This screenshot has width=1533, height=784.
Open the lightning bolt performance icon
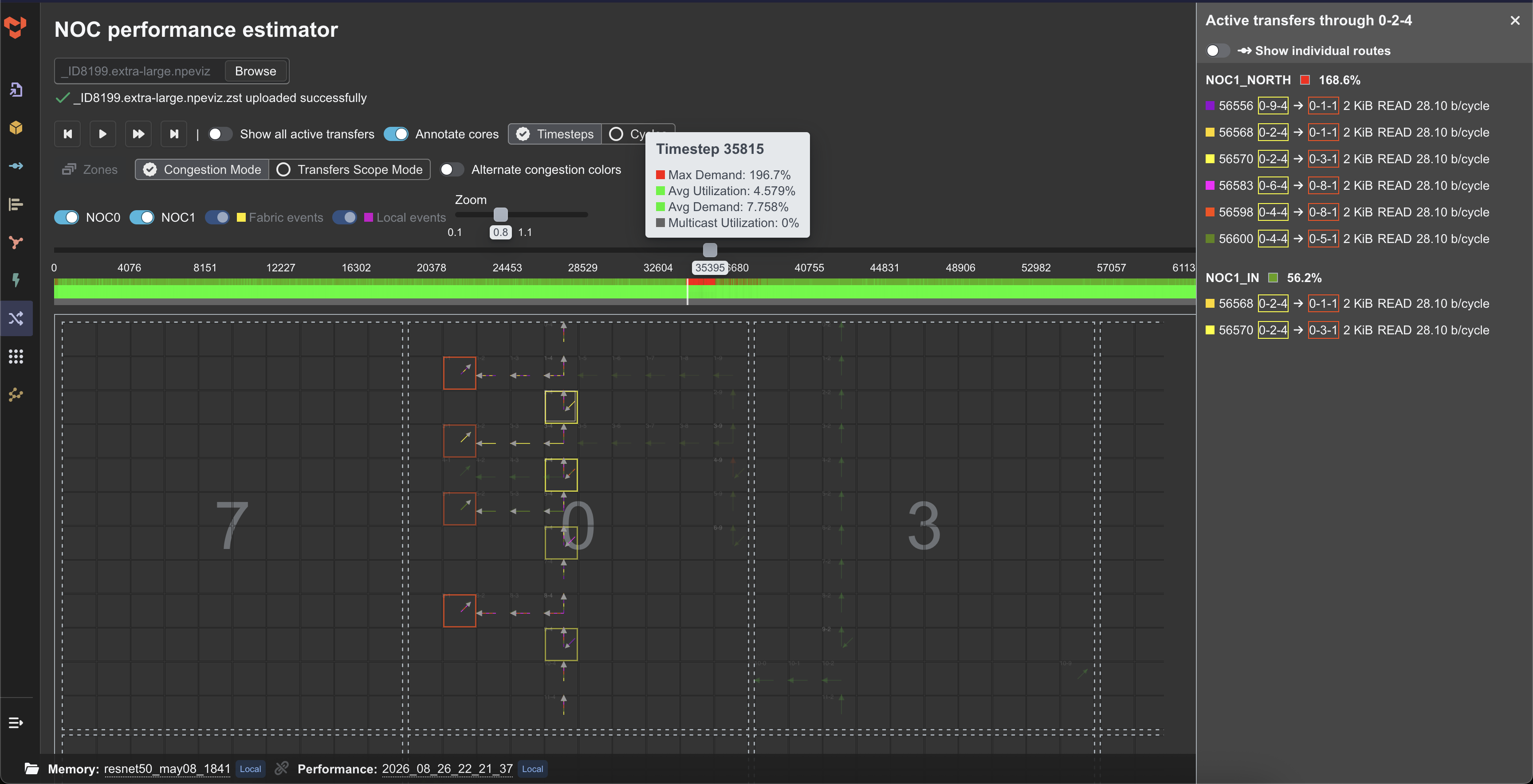16,280
